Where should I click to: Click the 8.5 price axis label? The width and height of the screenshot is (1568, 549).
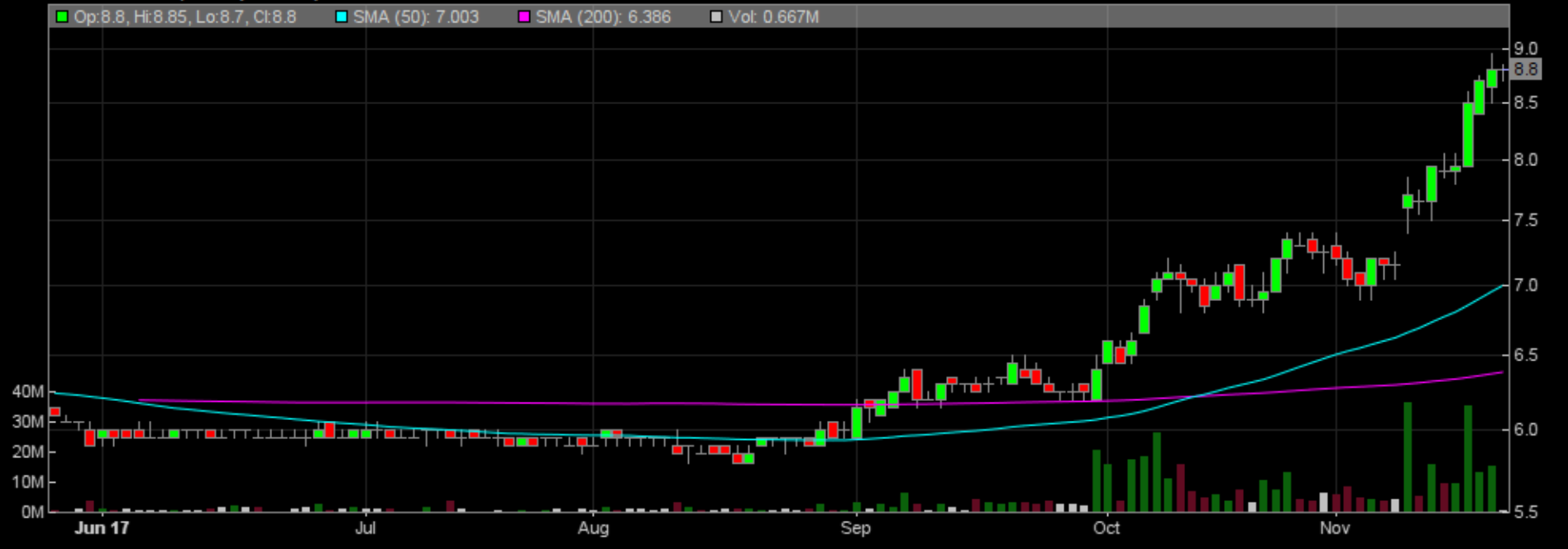(1526, 103)
